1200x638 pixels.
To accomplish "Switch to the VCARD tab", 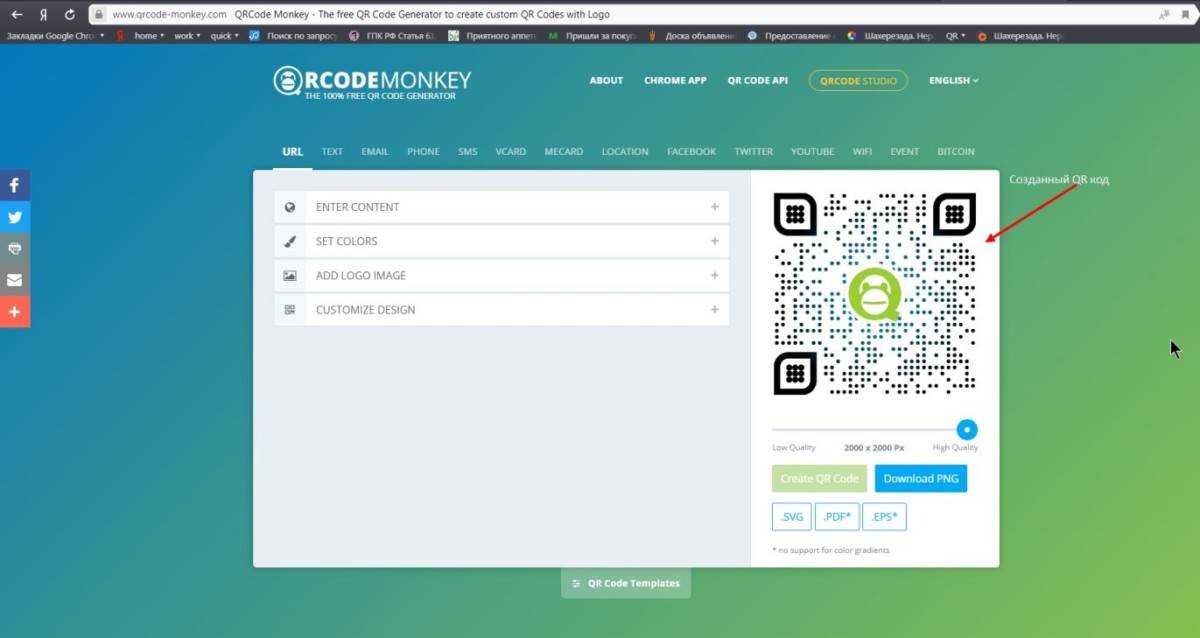I will pos(510,152).
